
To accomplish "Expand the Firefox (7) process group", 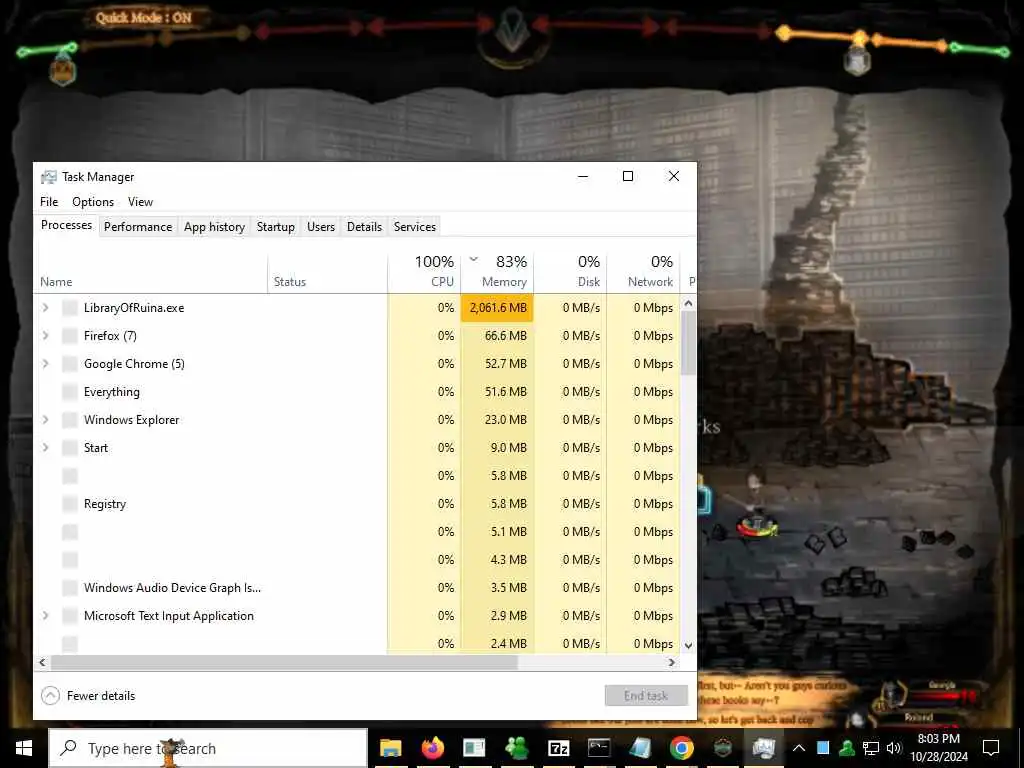I will tap(45, 336).
